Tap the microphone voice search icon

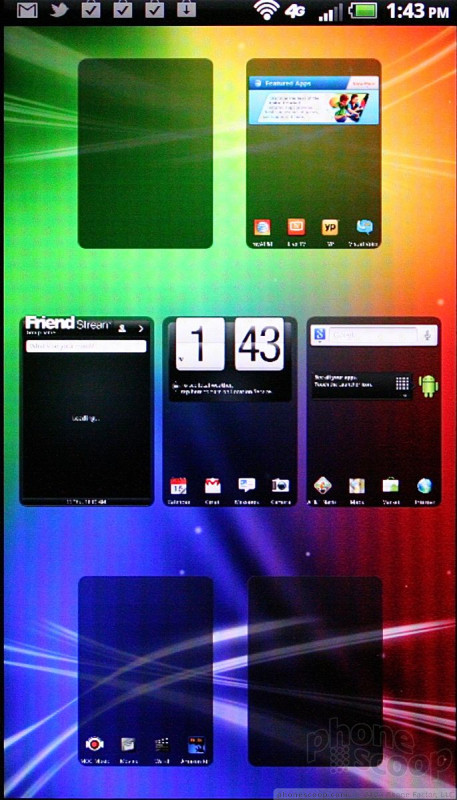[429, 335]
